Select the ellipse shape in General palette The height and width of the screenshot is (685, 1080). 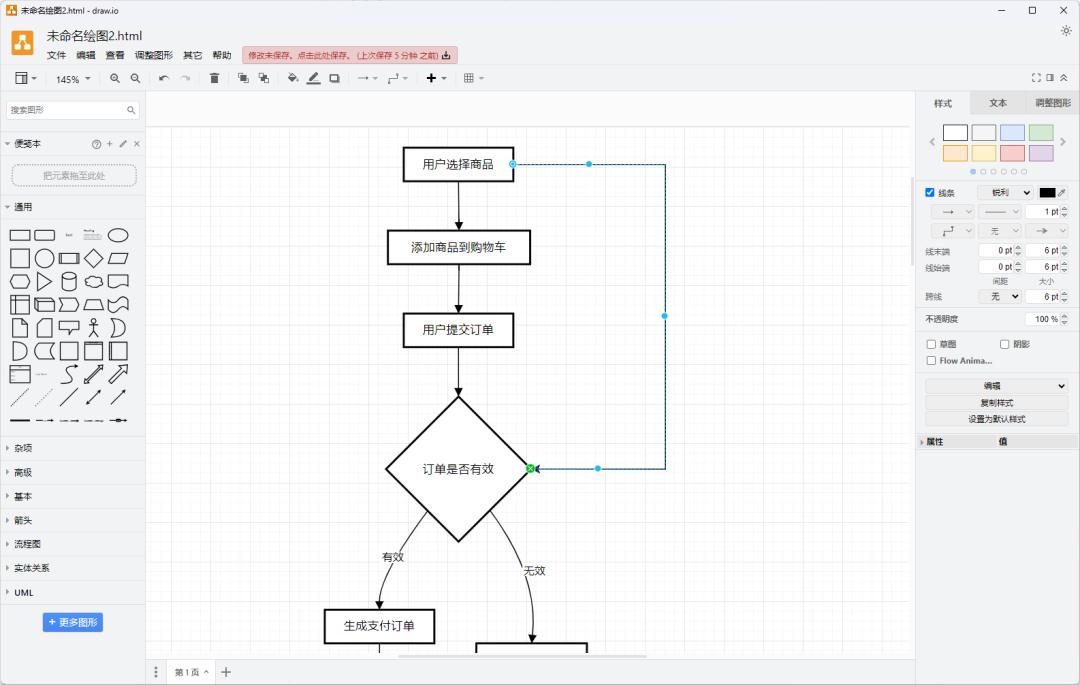pos(118,235)
